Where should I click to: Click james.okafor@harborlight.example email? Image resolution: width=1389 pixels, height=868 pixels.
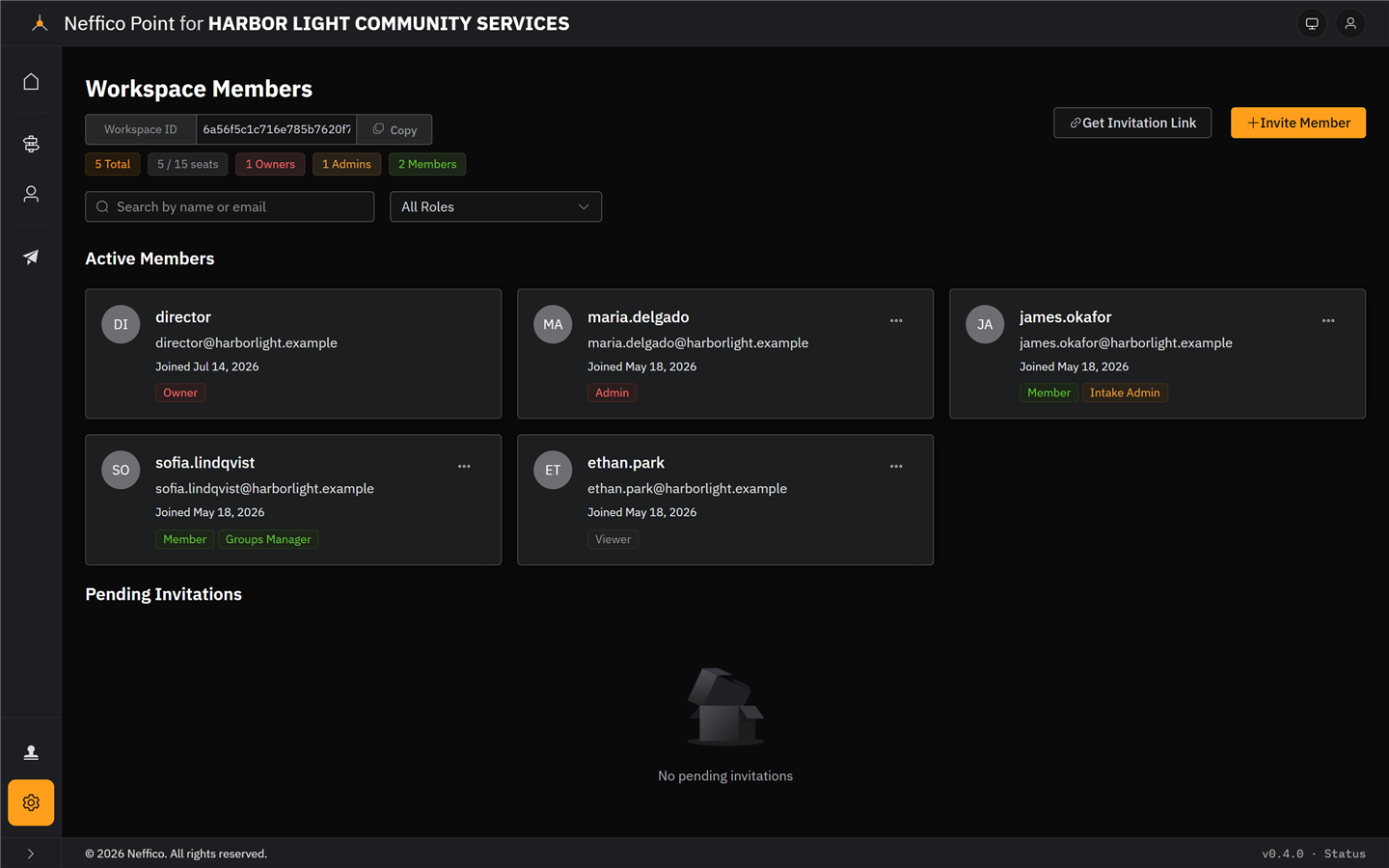click(x=1126, y=342)
